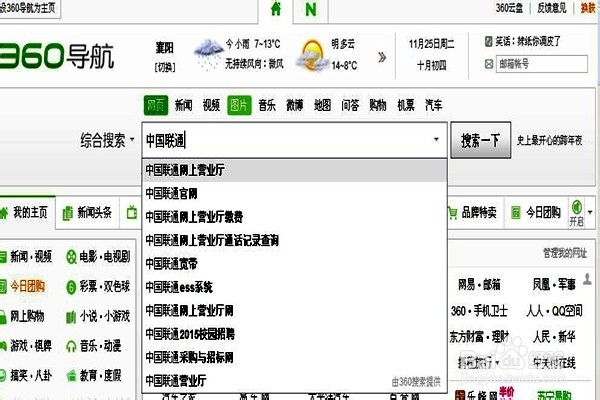600x400 pixels.
Task: Focus the 邮箱帐号 input field
Action: point(542,64)
